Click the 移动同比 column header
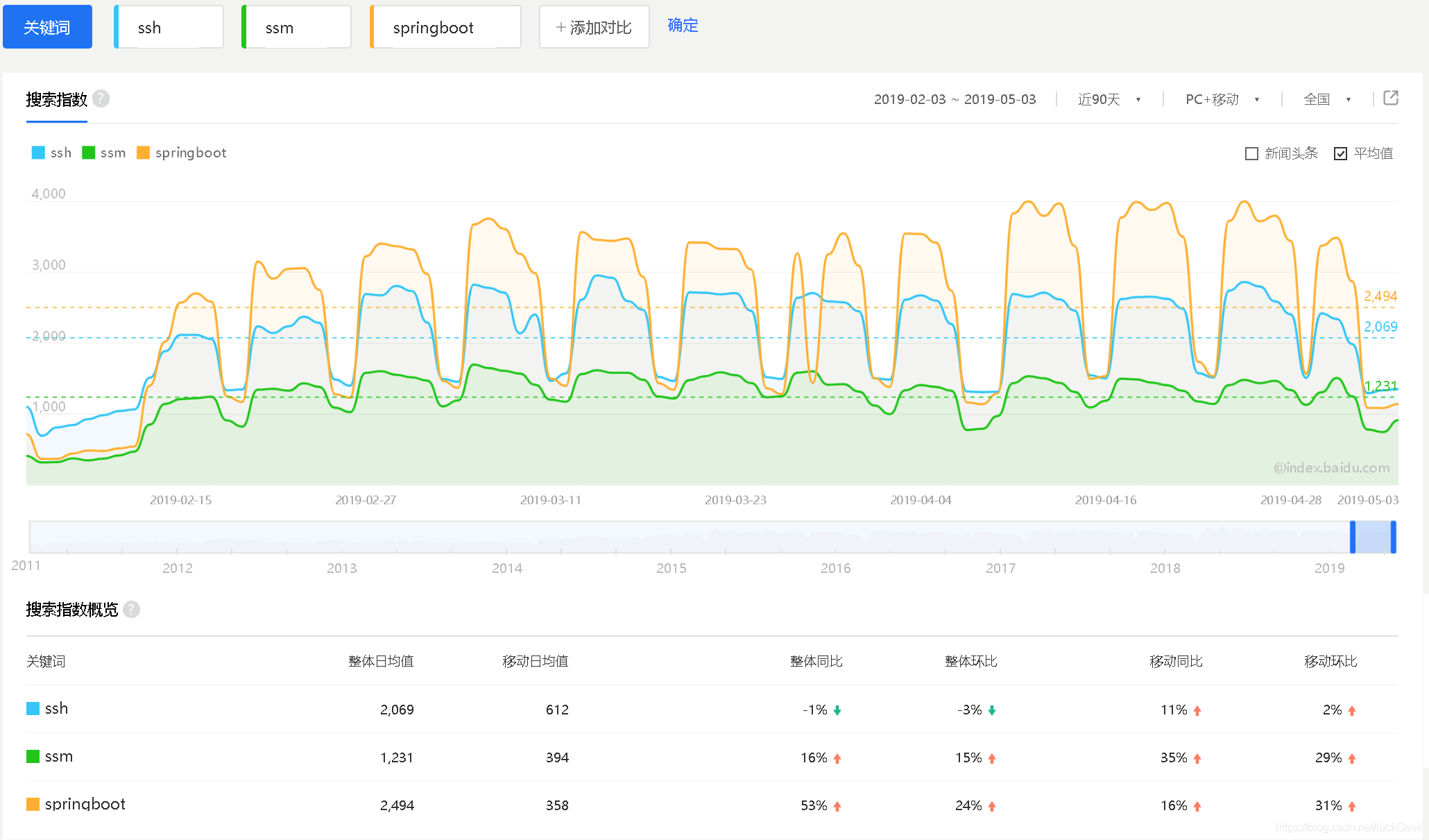The image size is (1429, 840). pos(1176,661)
